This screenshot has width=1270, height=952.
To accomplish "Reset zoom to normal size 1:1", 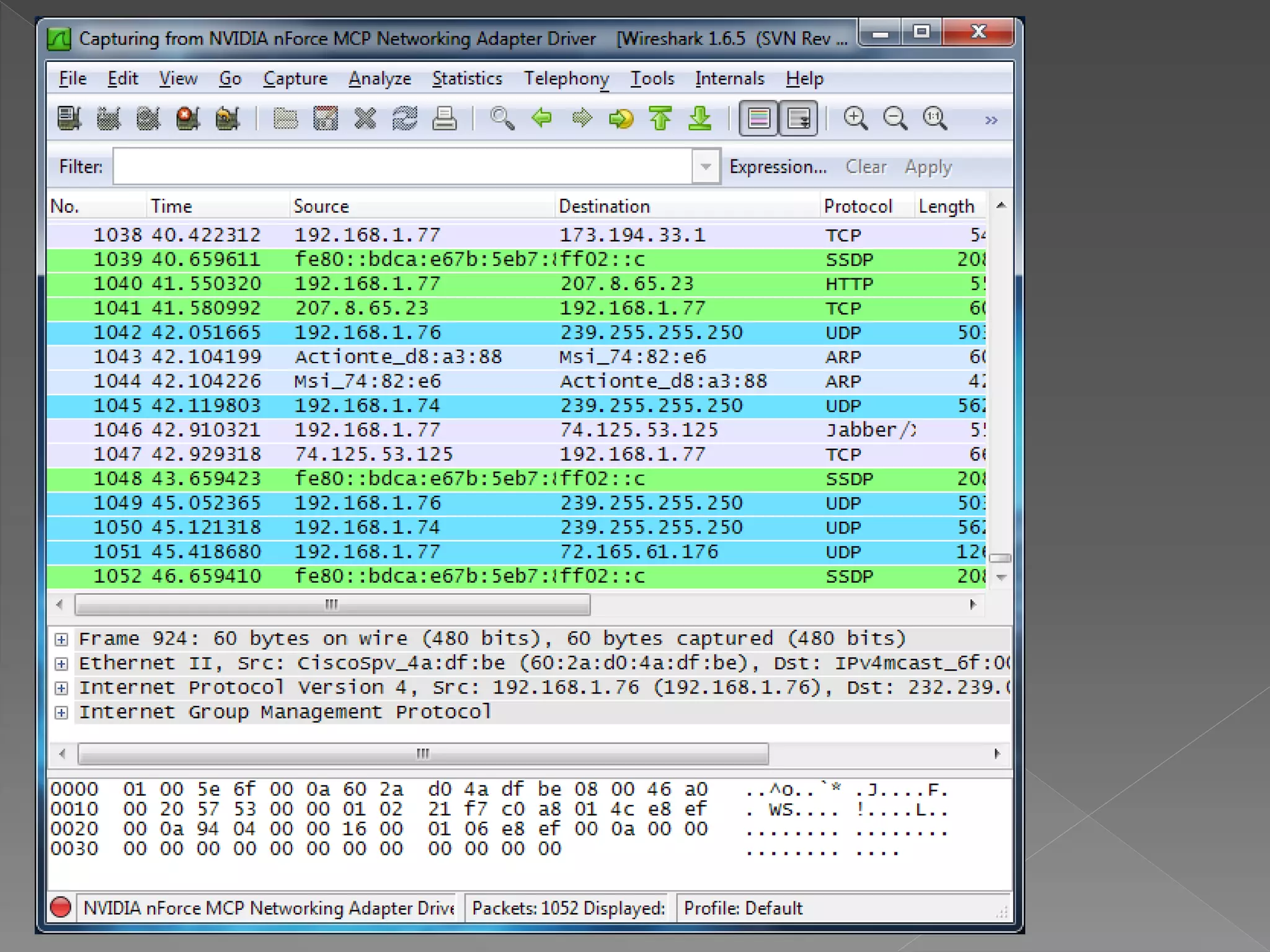I will coord(935,118).
